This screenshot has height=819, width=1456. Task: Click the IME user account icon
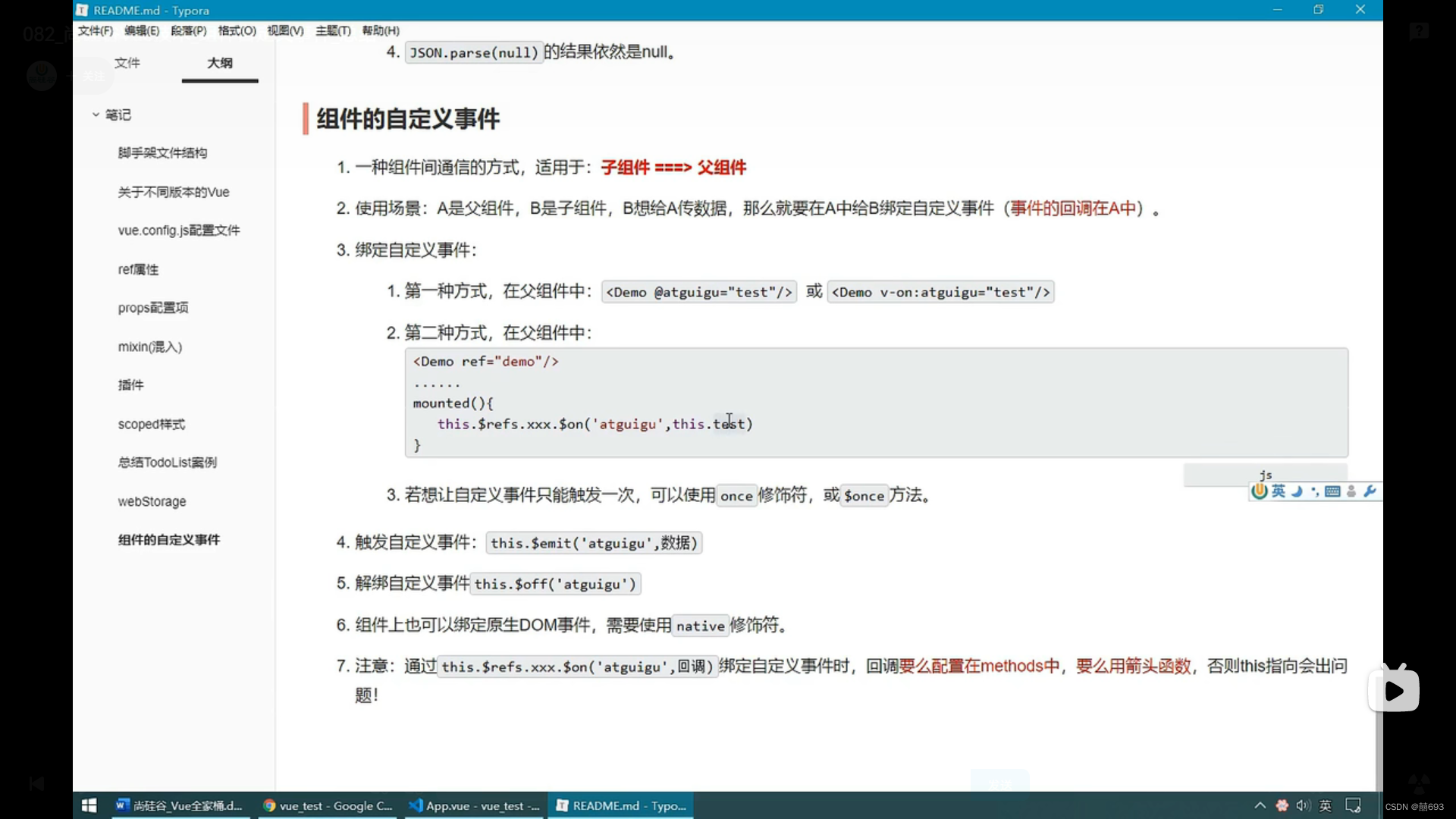coord(1351,491)
